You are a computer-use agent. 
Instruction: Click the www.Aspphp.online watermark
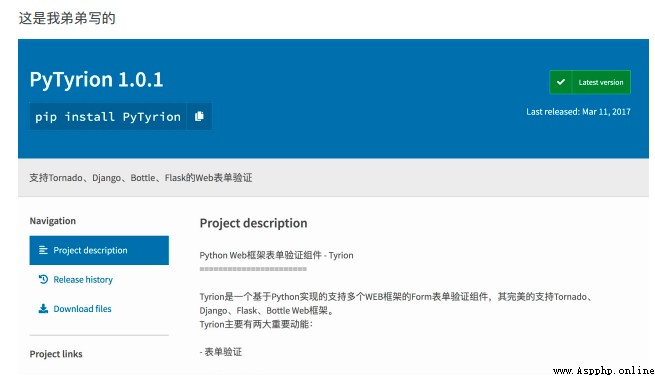603,370
